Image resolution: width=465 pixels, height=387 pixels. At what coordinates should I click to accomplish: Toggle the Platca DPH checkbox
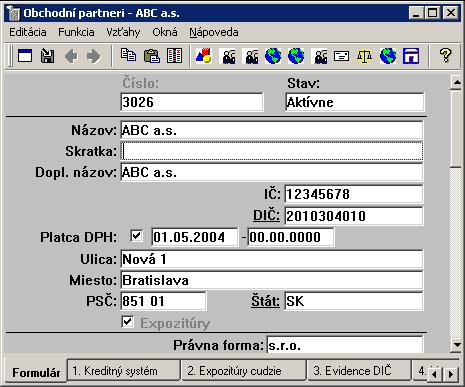coord(136,236)
